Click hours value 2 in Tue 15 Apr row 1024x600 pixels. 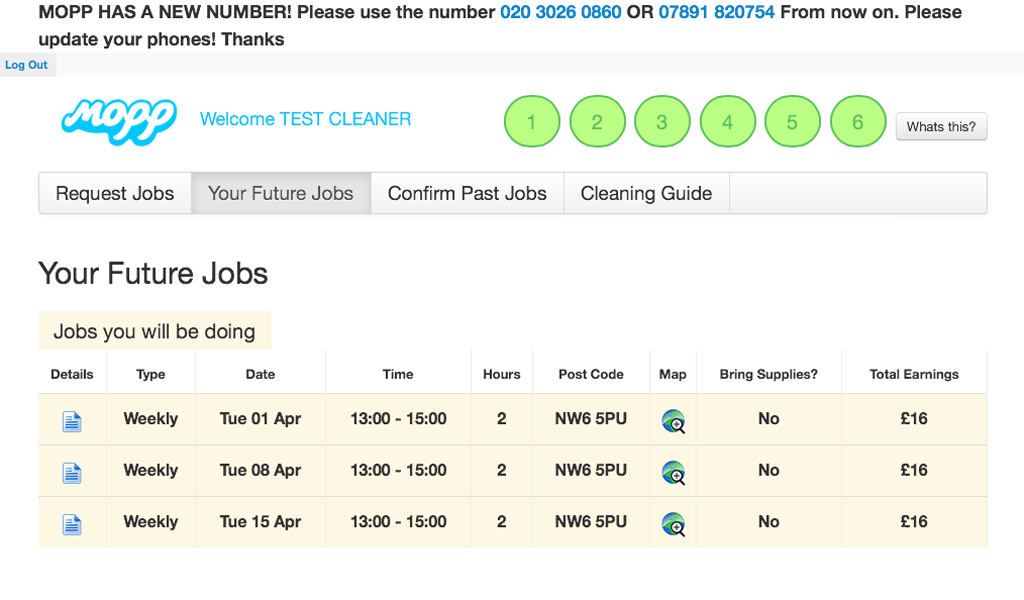tap(502, 522)
